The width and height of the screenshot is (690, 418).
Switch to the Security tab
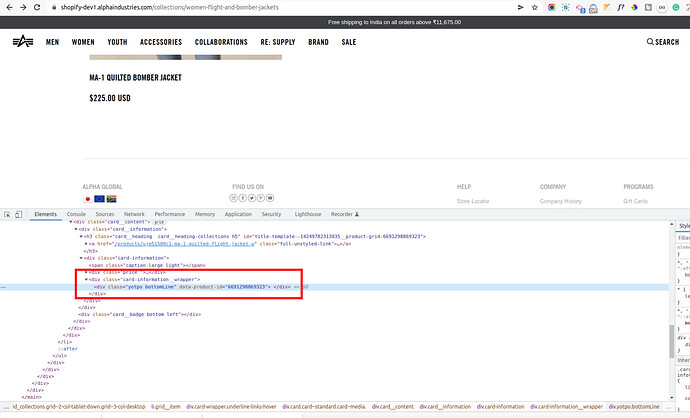(272, 214)
